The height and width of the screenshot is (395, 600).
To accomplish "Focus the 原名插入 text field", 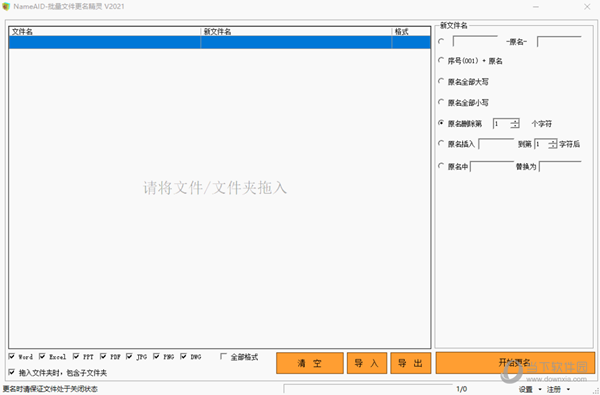I will [496, 144].
